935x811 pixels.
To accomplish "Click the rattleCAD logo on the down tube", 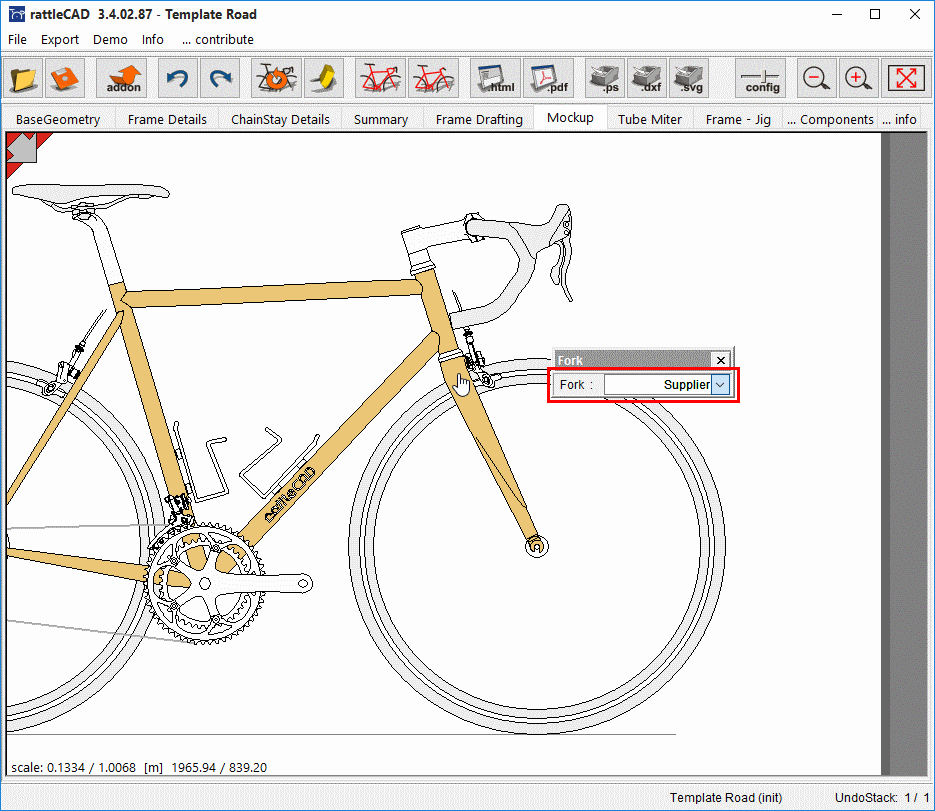I will (x=290, y=494).
